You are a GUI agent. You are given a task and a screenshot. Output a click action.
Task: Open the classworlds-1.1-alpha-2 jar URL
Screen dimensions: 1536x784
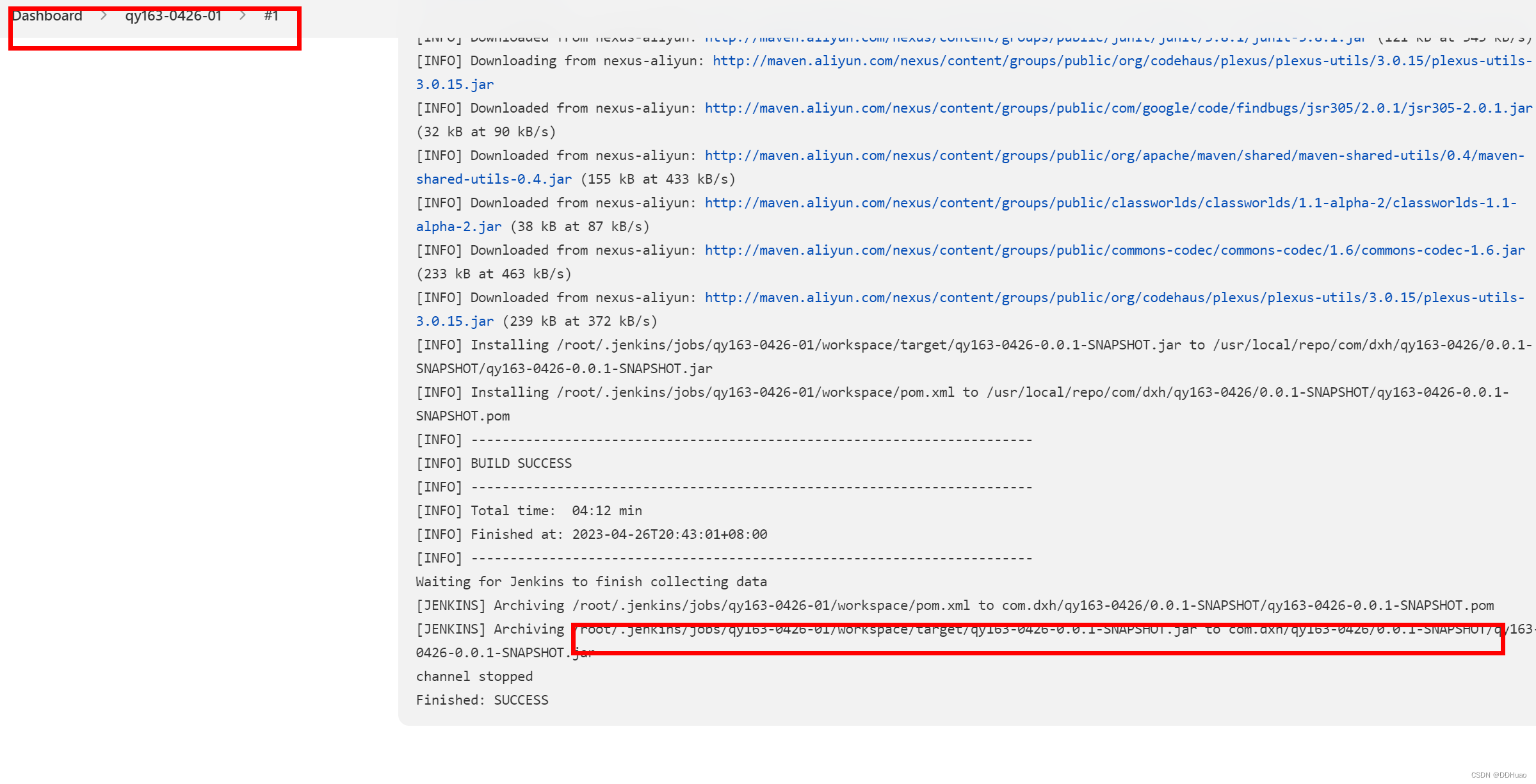(x=1110, y=203)
